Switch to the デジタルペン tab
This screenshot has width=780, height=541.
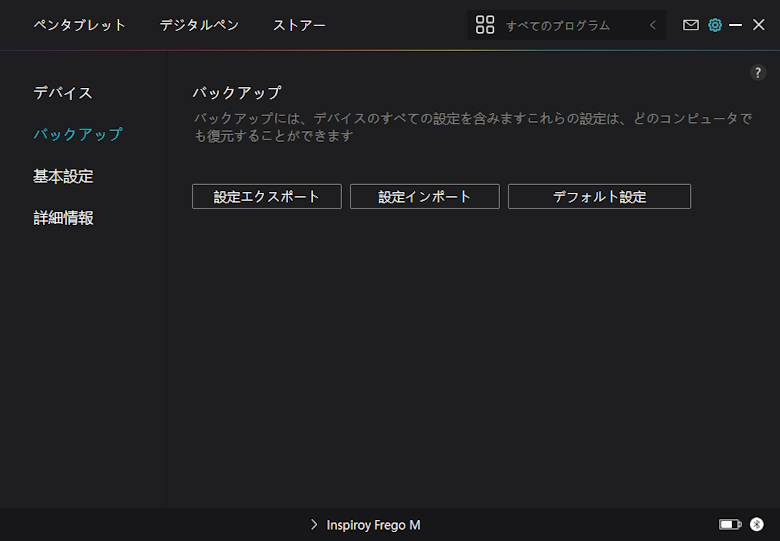[x=199, y=25]
